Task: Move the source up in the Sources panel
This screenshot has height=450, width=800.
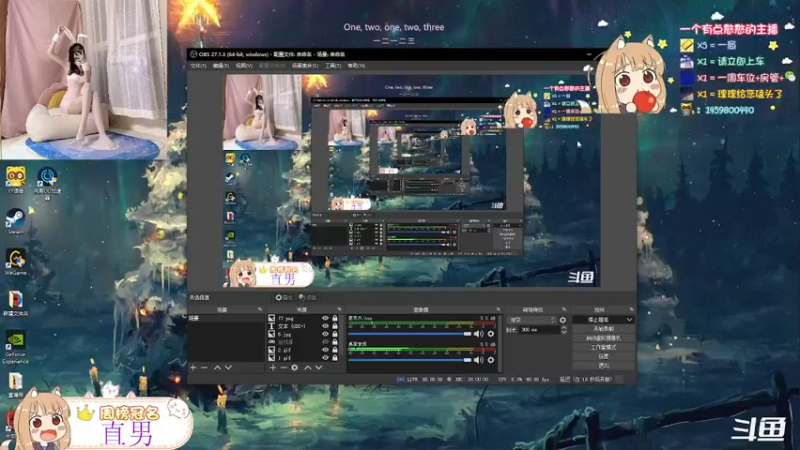Action: (x=308, y=367)
